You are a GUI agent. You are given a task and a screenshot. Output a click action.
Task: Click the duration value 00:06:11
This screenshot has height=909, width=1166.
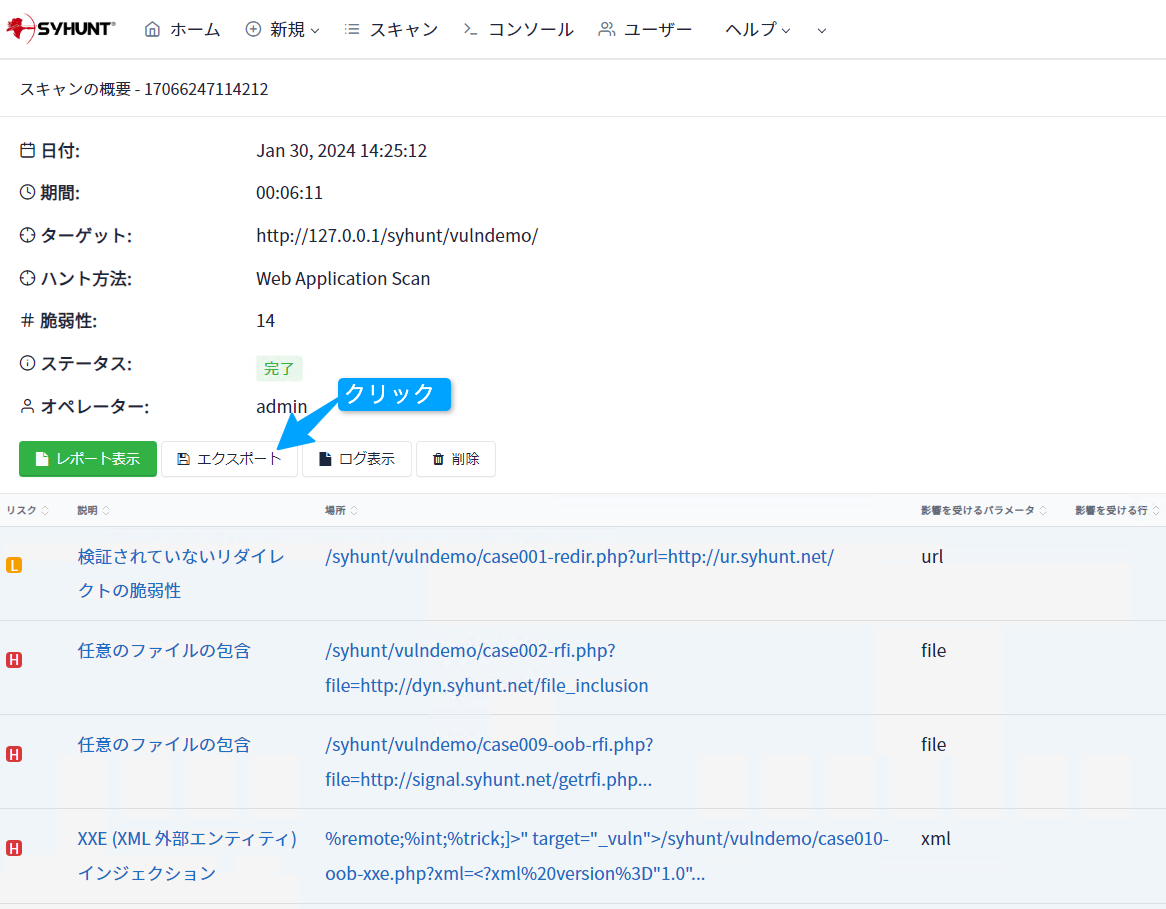click(x=289, y=193)
